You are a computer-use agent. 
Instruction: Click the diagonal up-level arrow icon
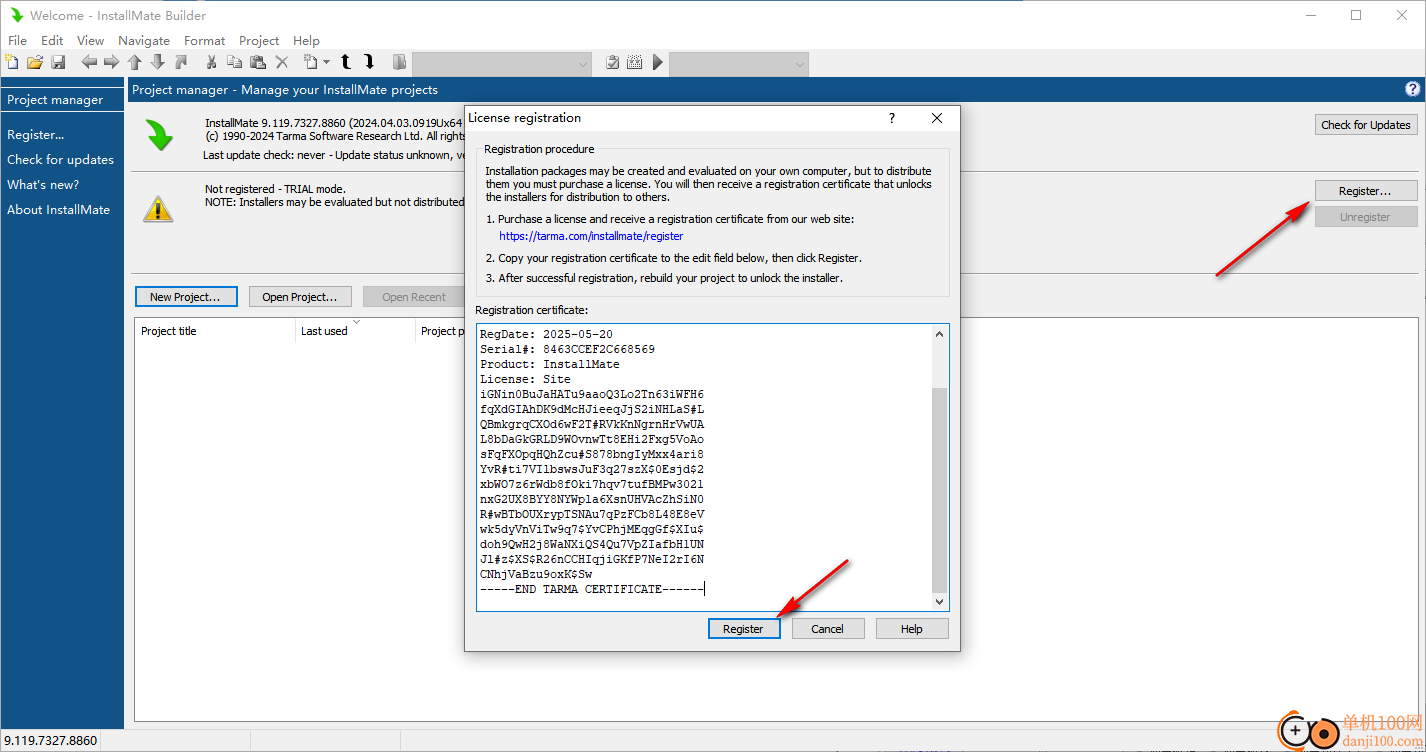coord(181,62)
